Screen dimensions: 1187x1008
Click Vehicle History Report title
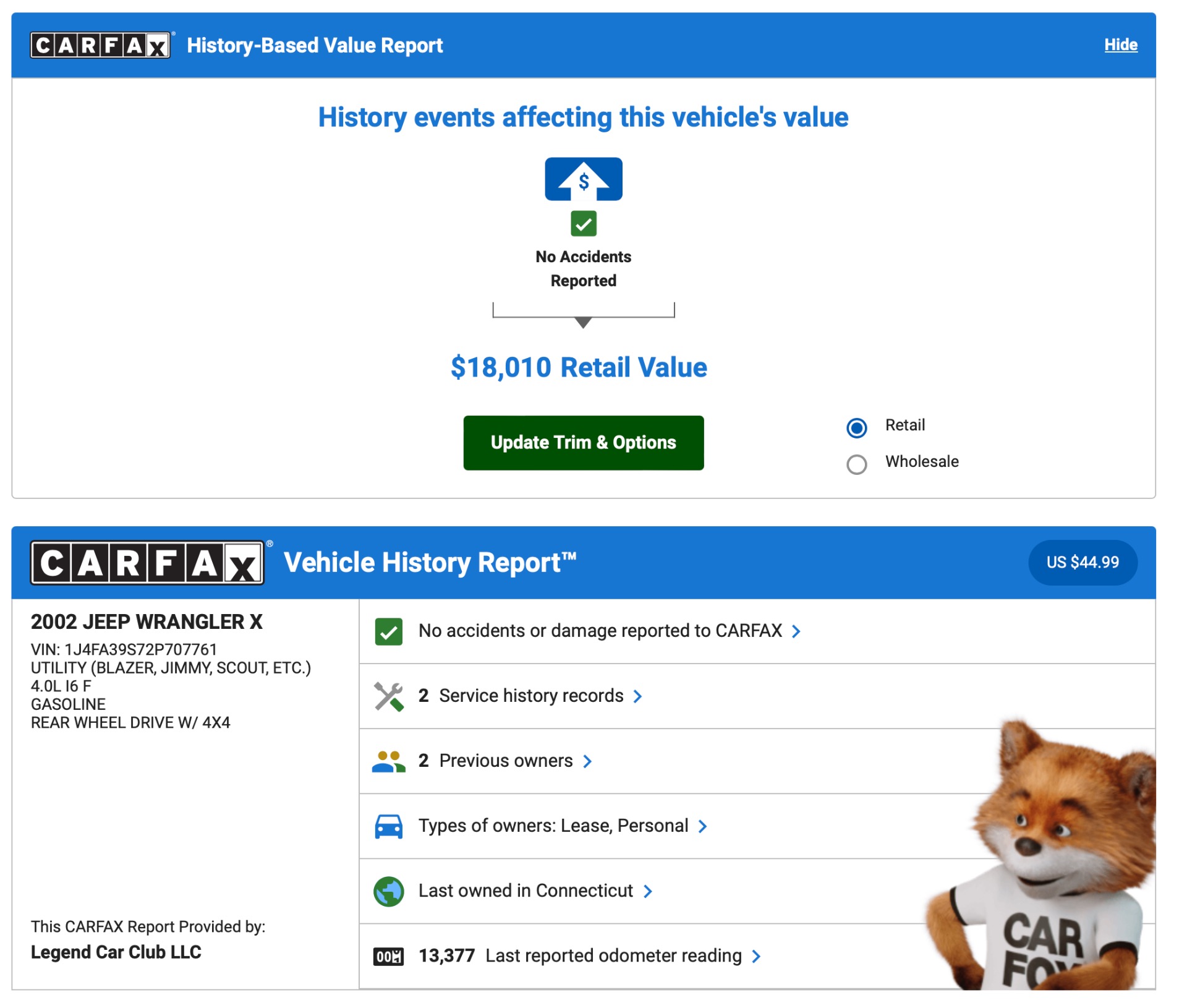click(430, 563)
